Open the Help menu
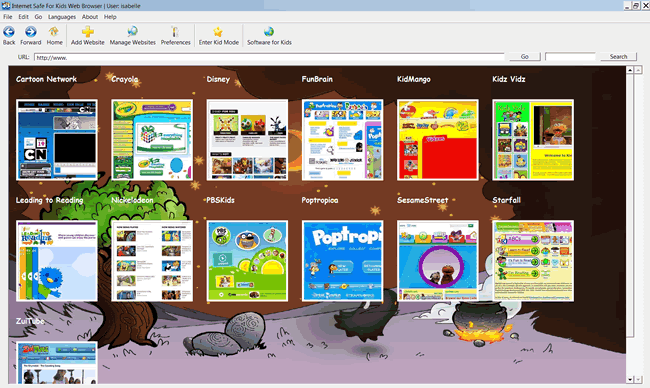650x388 pixels. click(x=110, y=17)
